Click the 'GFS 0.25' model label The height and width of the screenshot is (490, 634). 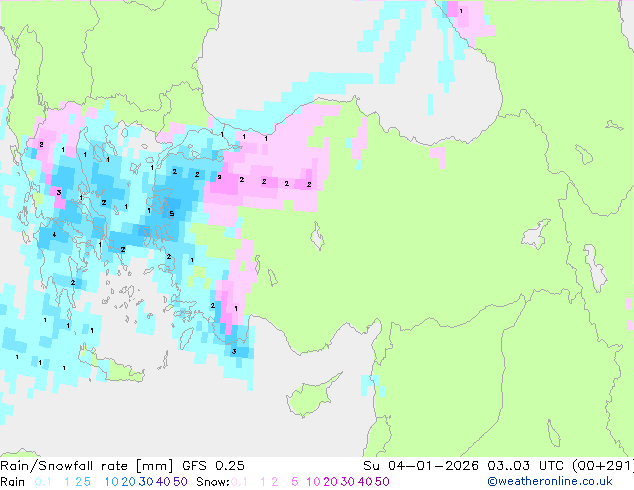point(213,466)
